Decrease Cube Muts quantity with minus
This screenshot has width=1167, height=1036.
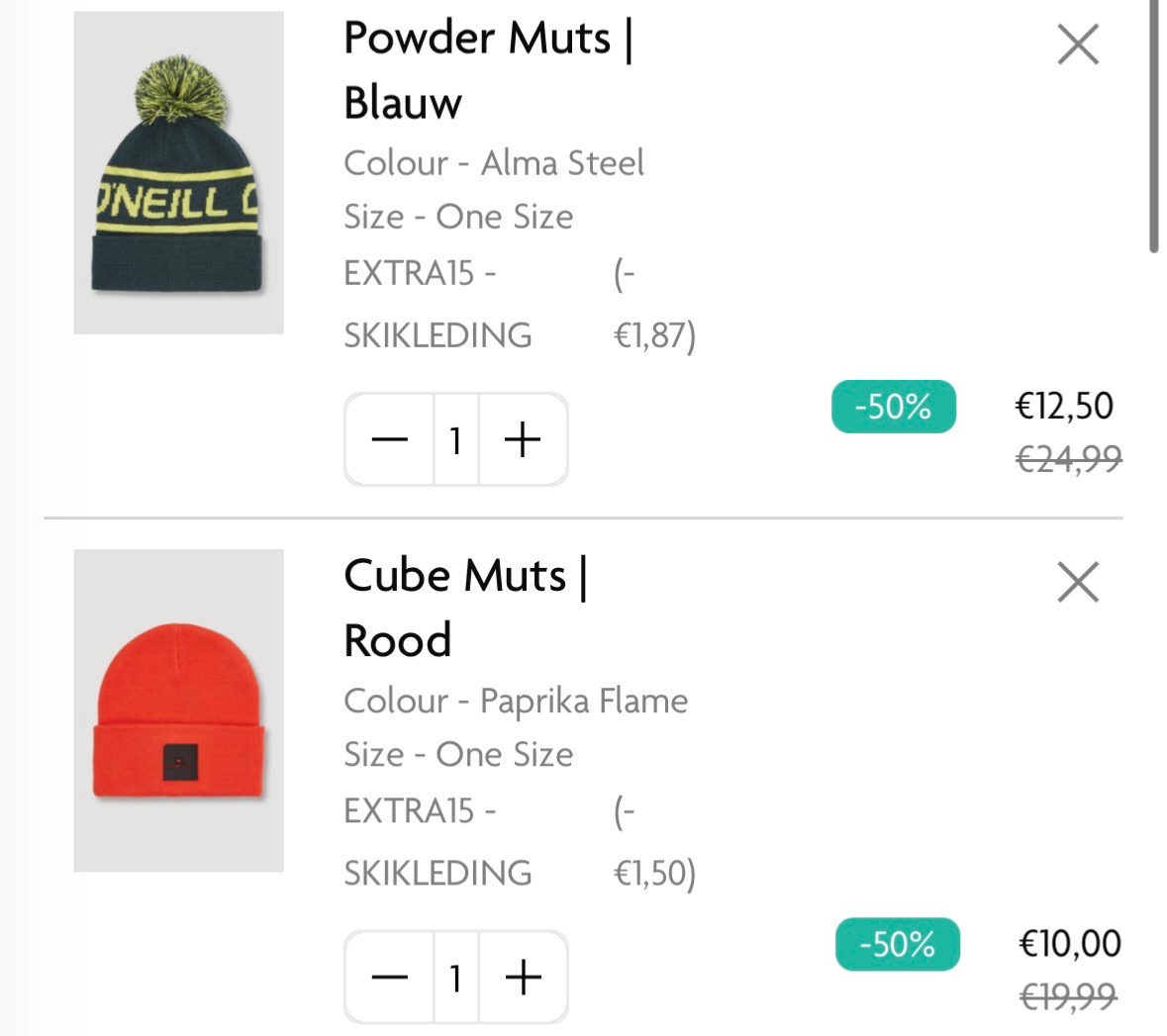coord(389,978)
